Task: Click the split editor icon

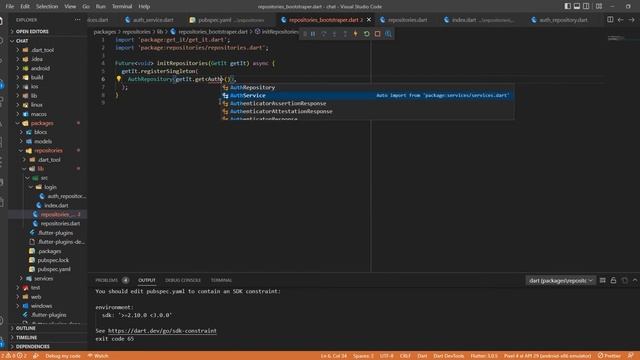Action: (610, 20)
